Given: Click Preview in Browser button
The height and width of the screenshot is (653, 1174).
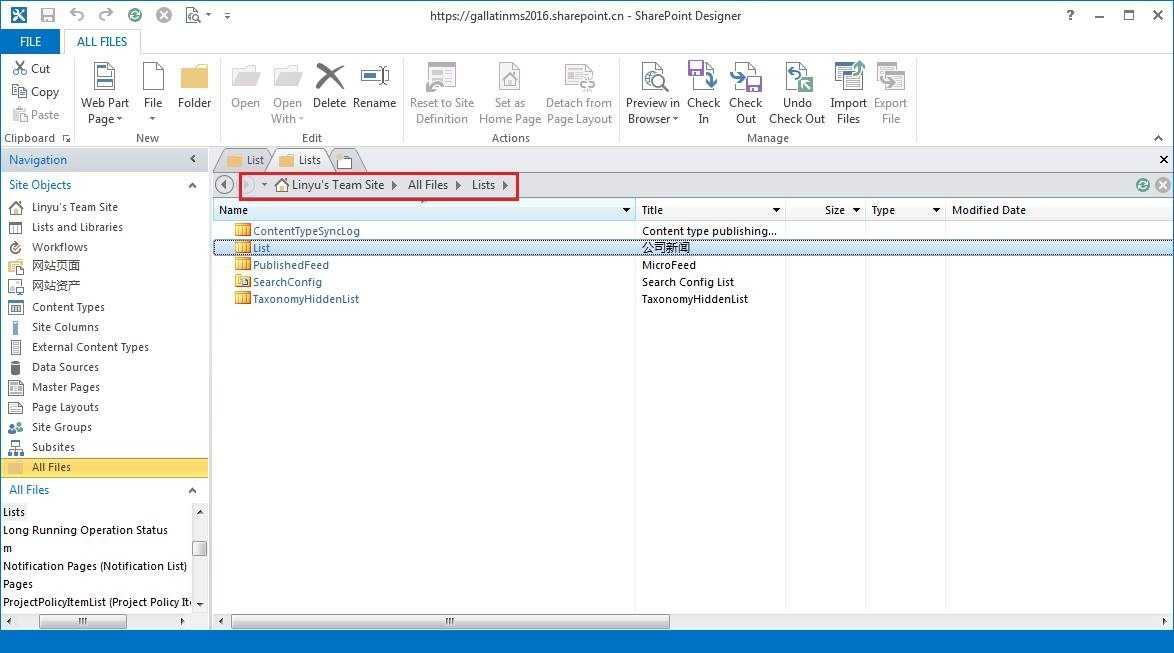Looking at the screenshot, I should click(x=652, y=94).
